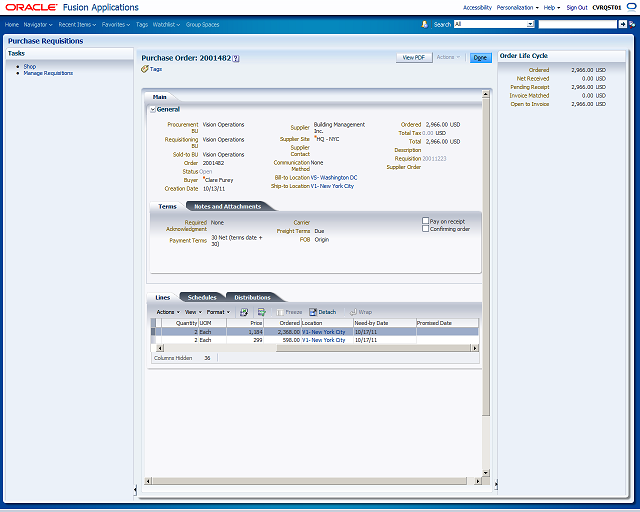
Task: Open the Lines table Actions menu
Action: 168,312
